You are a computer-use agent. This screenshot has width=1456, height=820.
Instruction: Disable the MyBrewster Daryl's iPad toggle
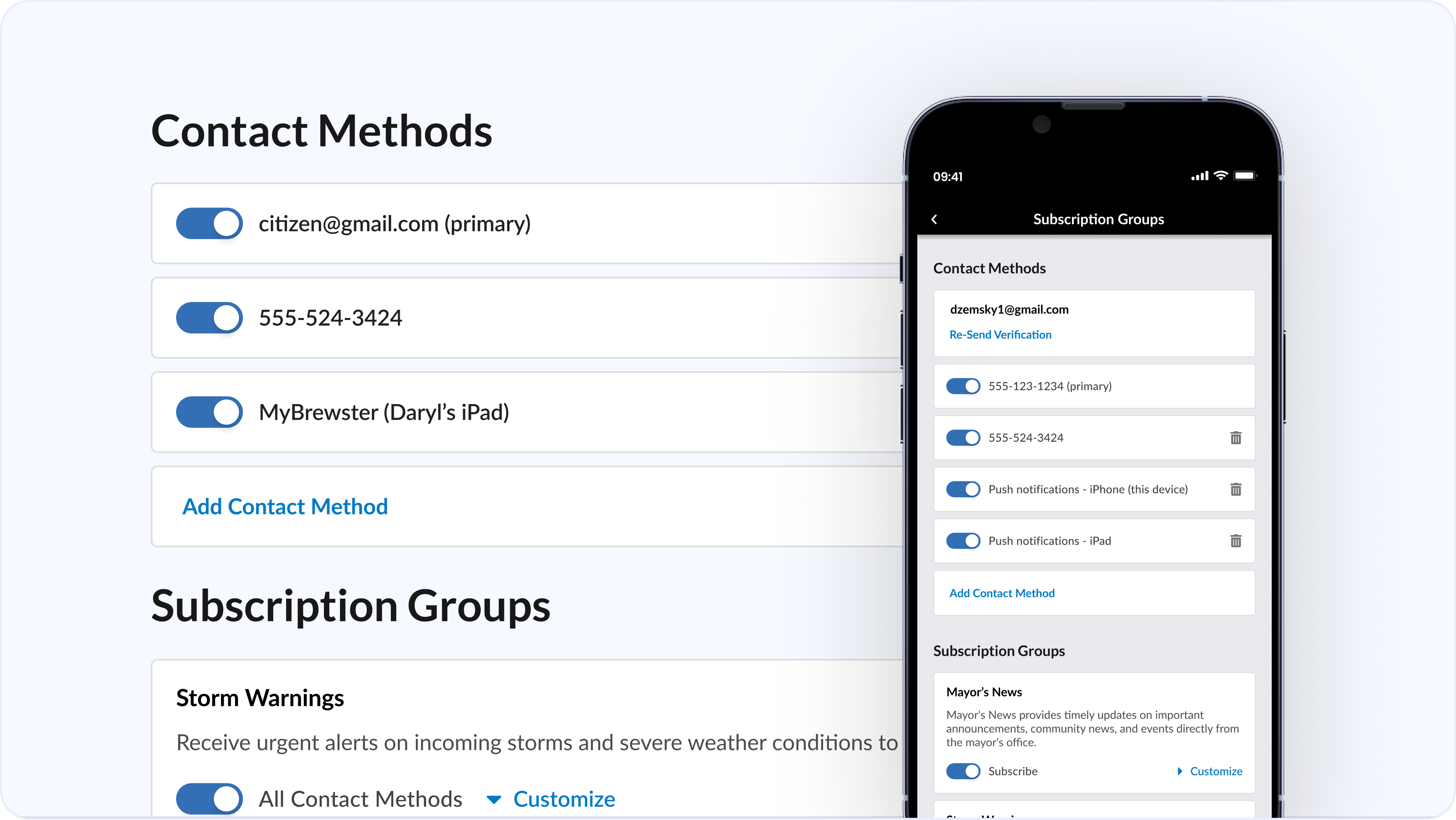(209, 412)
